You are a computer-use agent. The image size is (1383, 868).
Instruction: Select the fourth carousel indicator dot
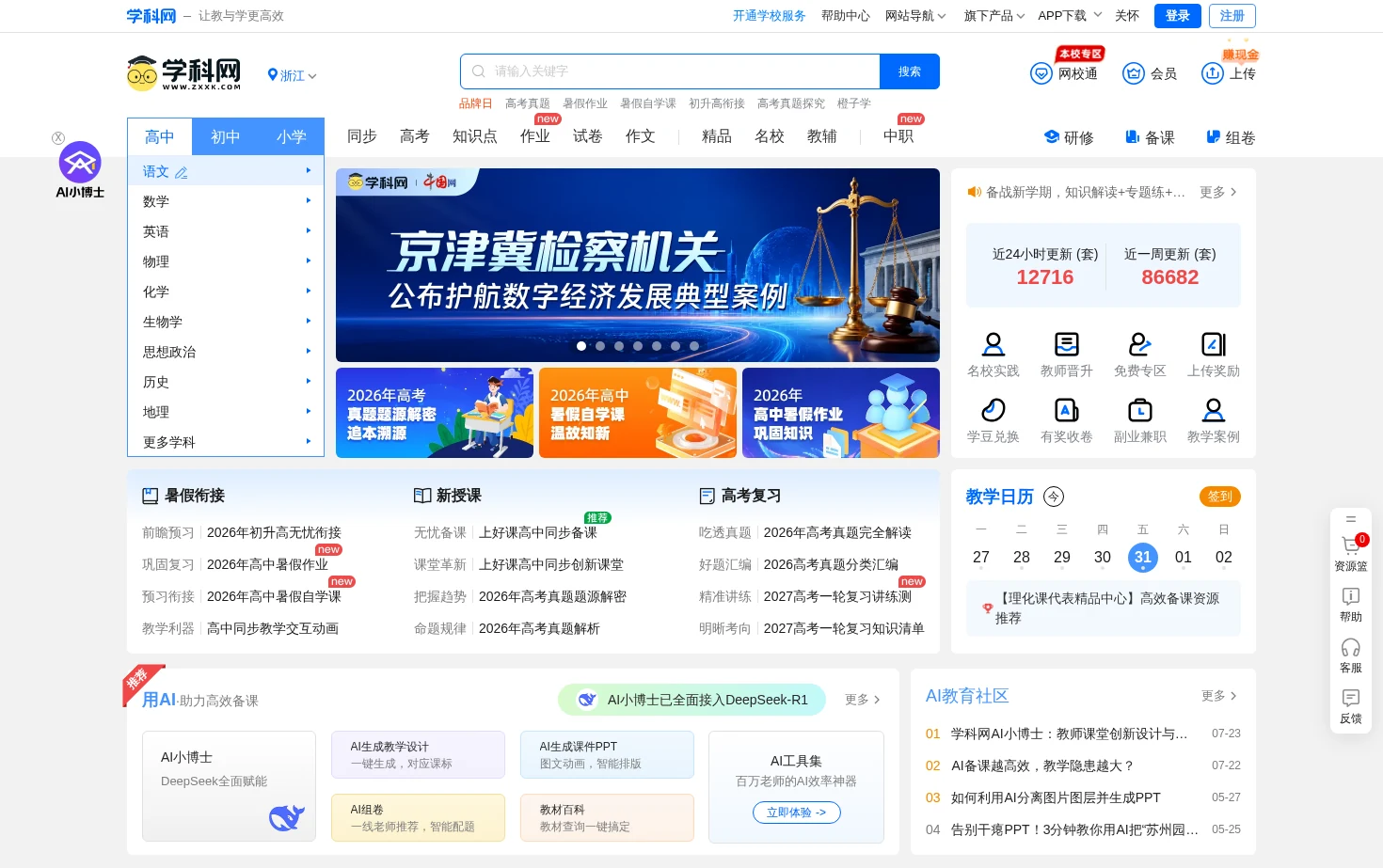tap(638, 346)
